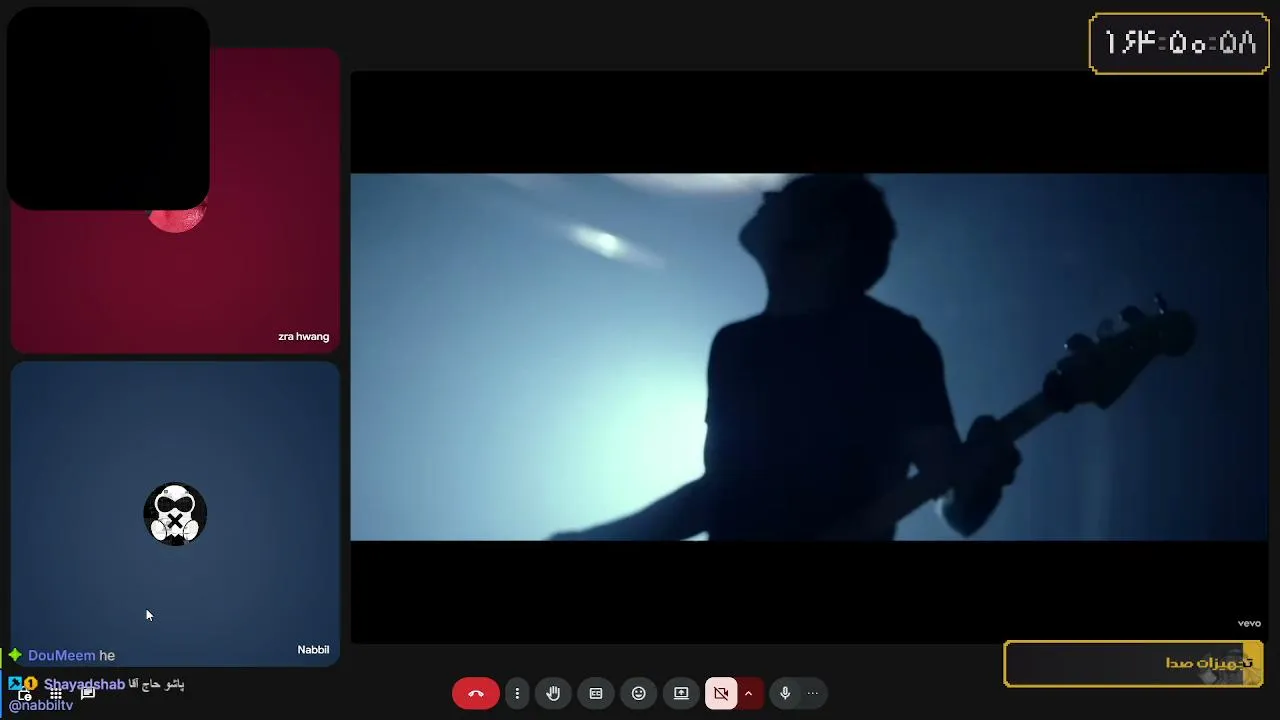Click the yellow تجهیزات صدا banner
This screenshot has width=1280, height=720.
[1133, 663]
